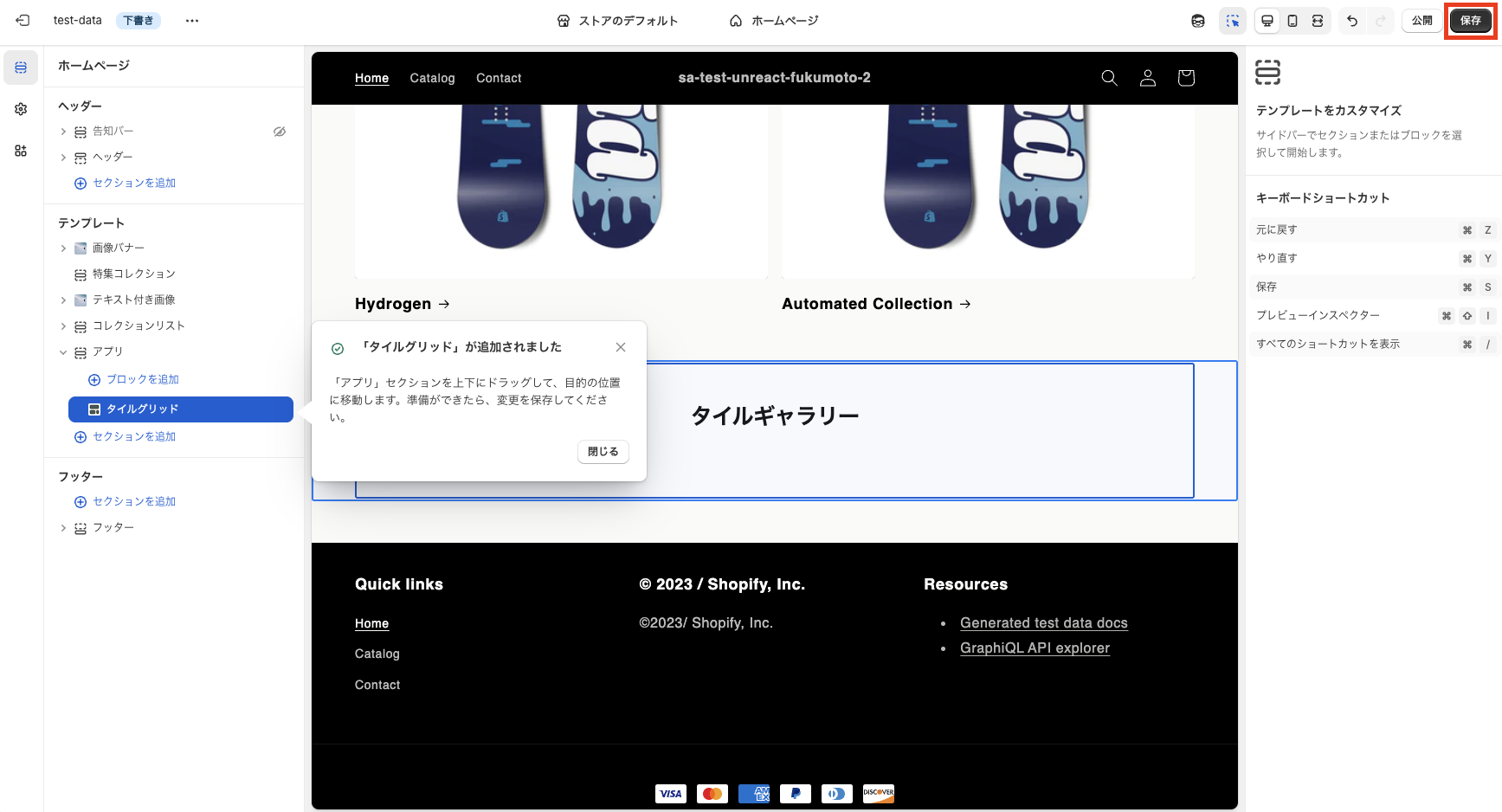1502x812 pixels.
Task: Collapse the アプリ section
Action: pos(62,351)
